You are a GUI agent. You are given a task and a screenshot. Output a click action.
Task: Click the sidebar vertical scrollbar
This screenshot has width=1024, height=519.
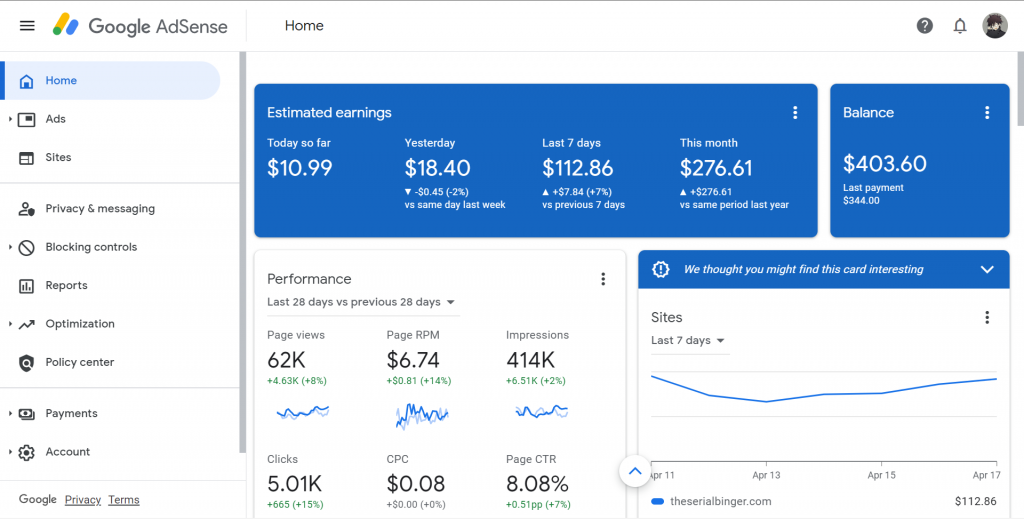click(242, 250)
